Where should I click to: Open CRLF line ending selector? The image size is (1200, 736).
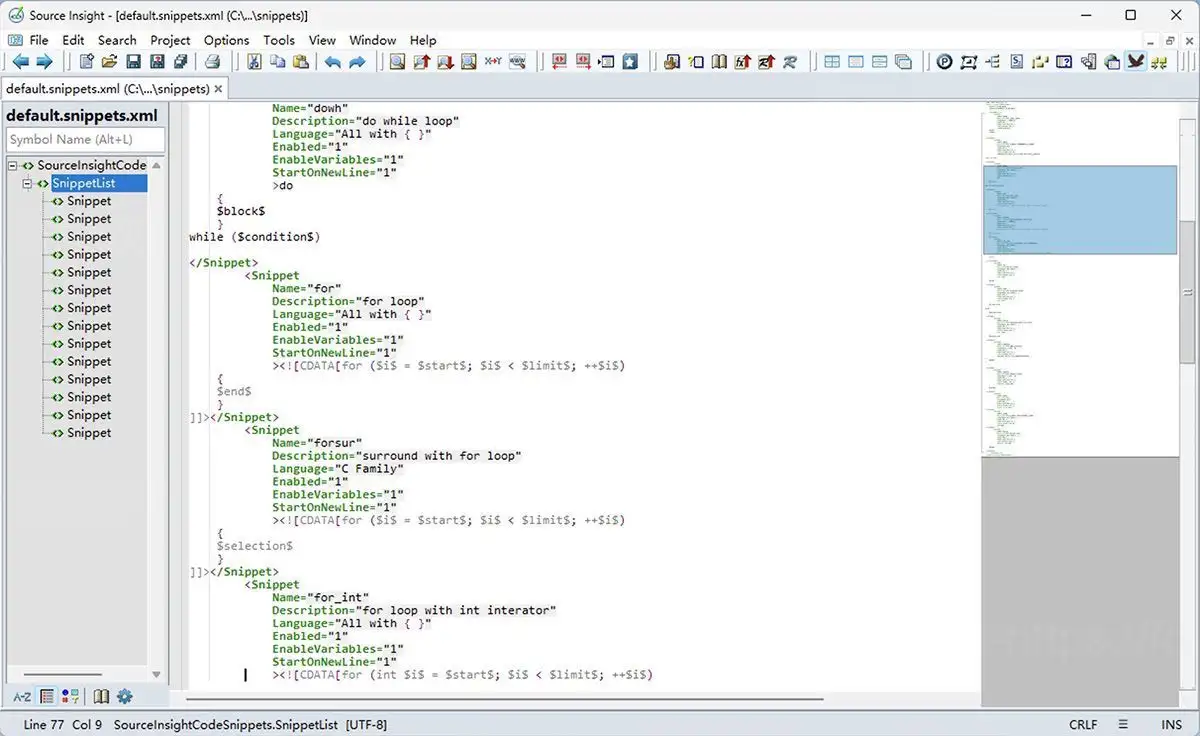tap(1083, 724)
